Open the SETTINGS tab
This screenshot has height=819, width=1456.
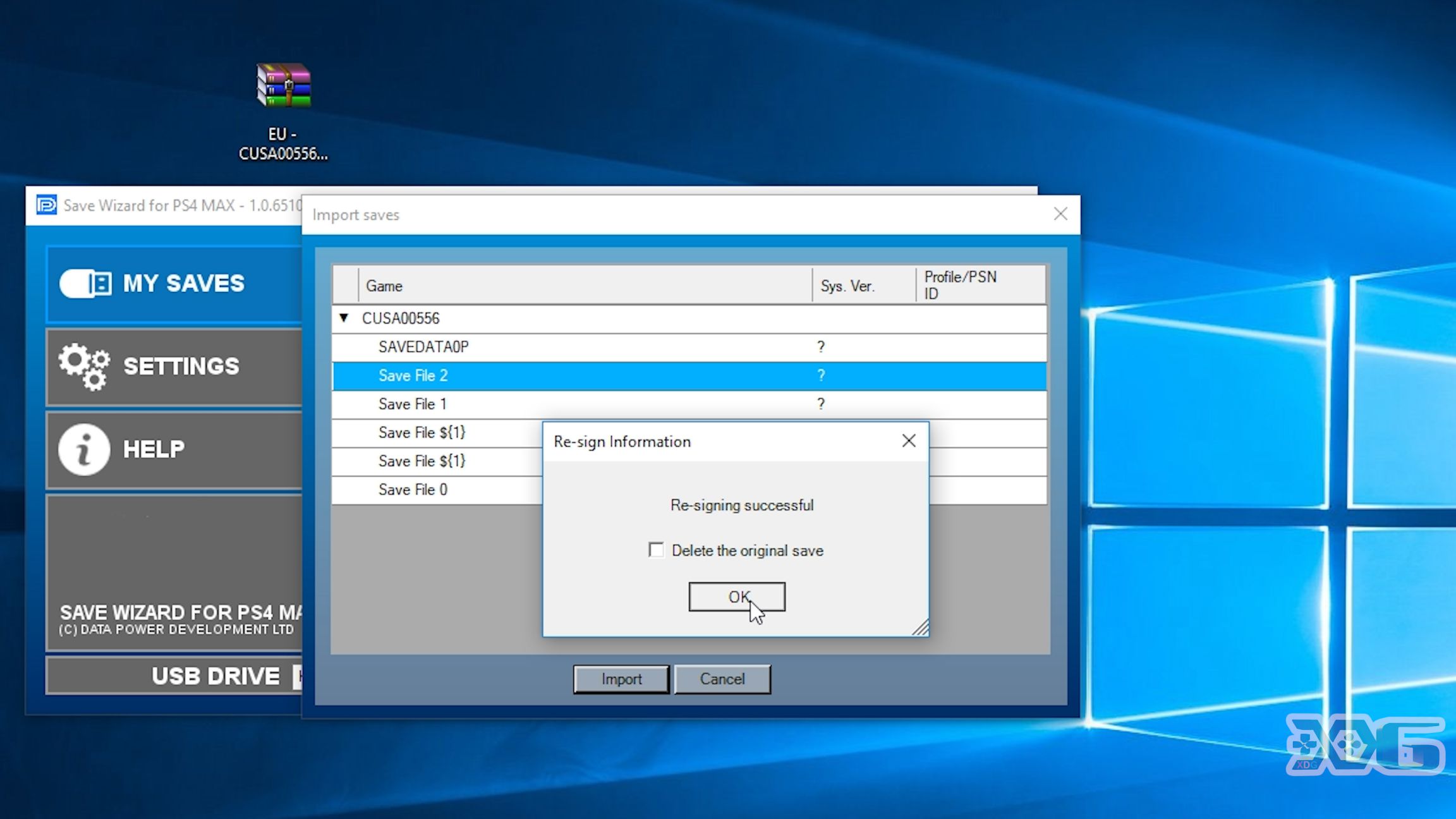174,367
